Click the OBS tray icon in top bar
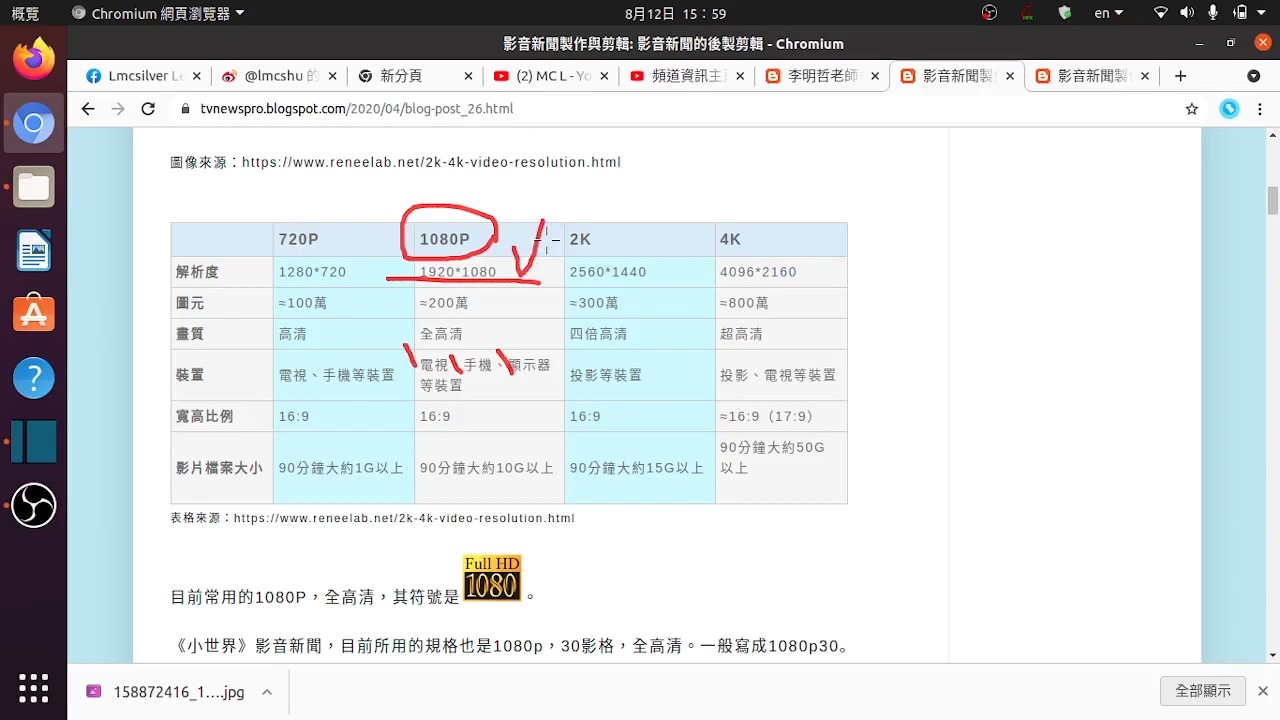Screen dimensions: 1280x720 tap(990, 13)
